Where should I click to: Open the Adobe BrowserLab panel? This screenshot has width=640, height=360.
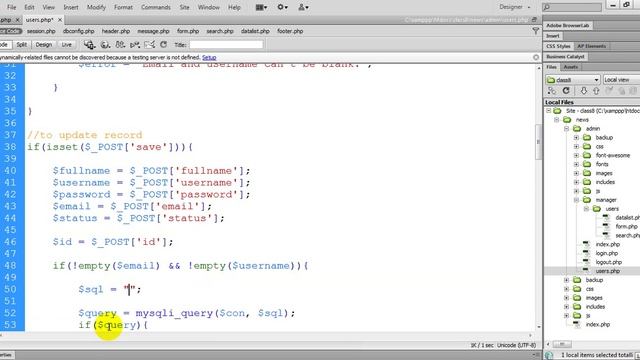click(x=568, y=25)
